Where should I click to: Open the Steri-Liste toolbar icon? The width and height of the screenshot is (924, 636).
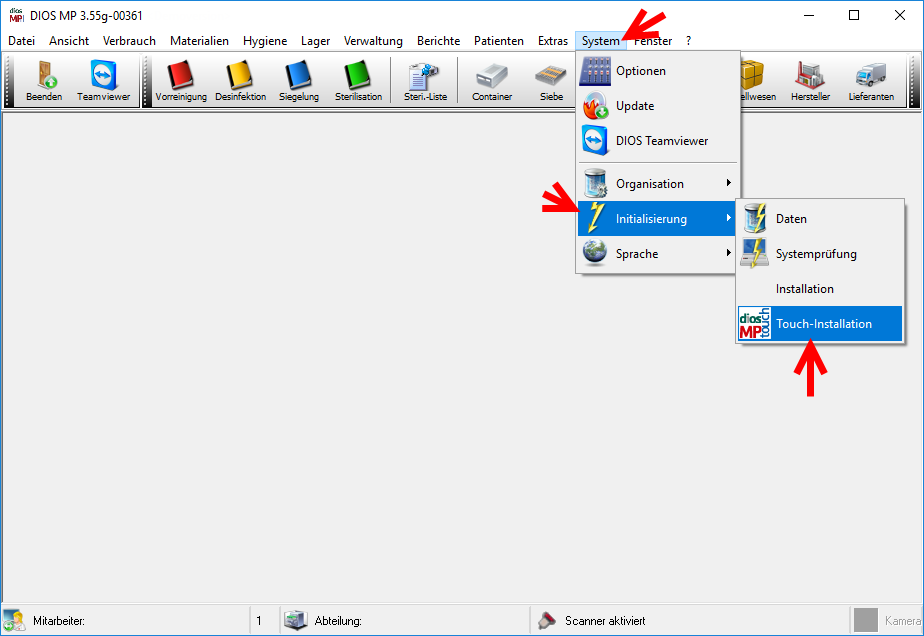(425, 80)
